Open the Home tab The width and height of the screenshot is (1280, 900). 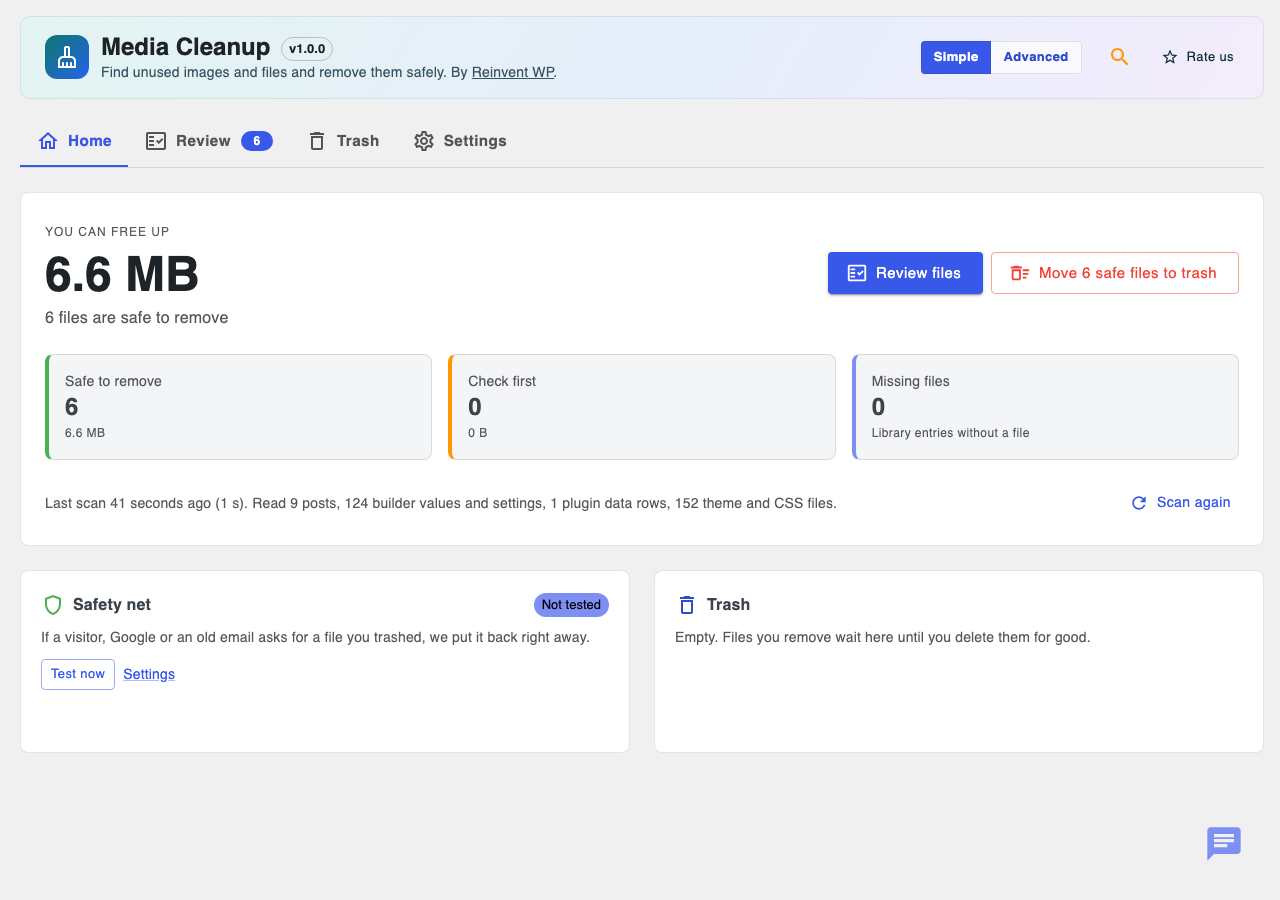tap(74, 141)
